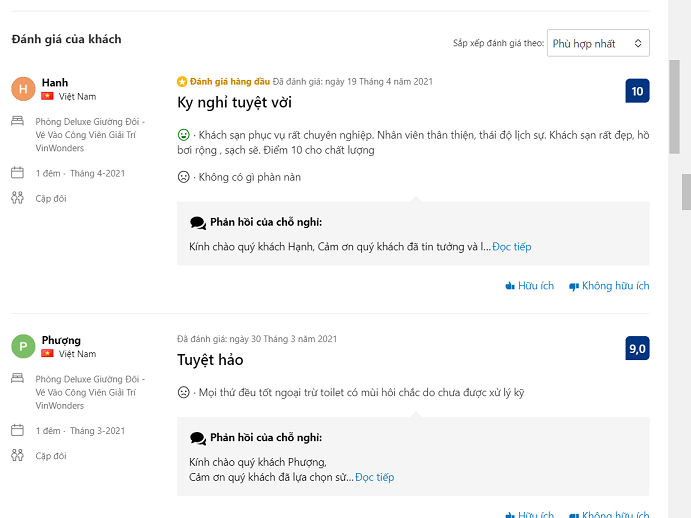Click the frown icon in Phượng's review
This screenshot has height=518, width=691.
tap(183, 392)
